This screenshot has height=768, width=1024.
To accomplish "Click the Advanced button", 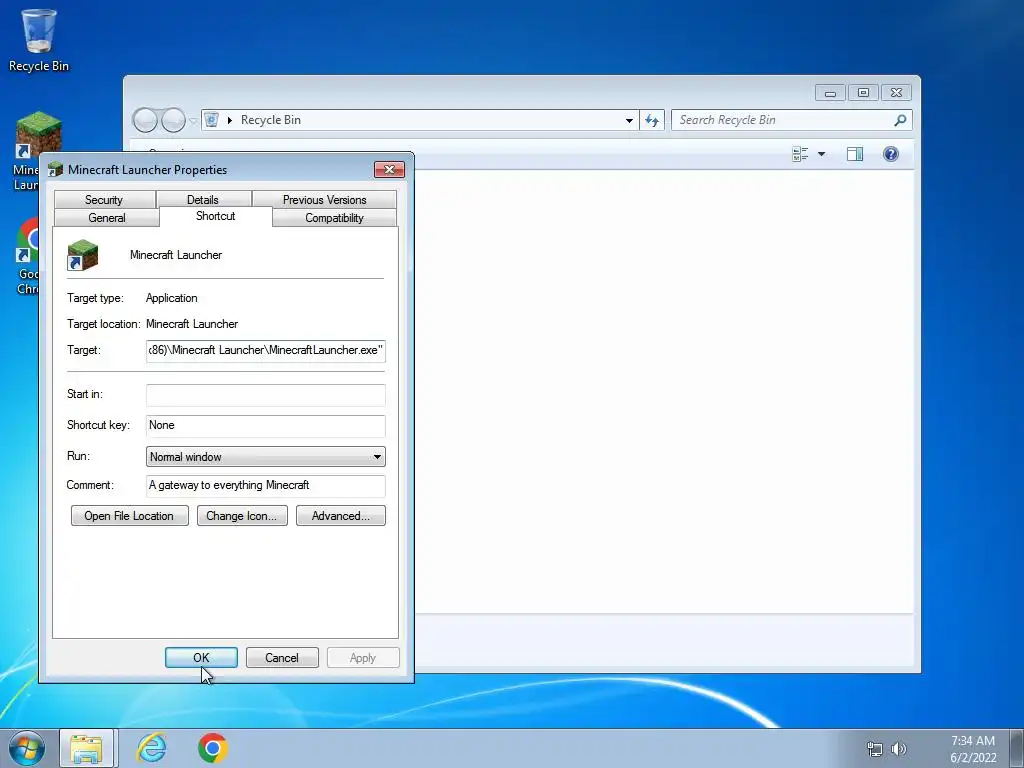I will coord(341,516).
